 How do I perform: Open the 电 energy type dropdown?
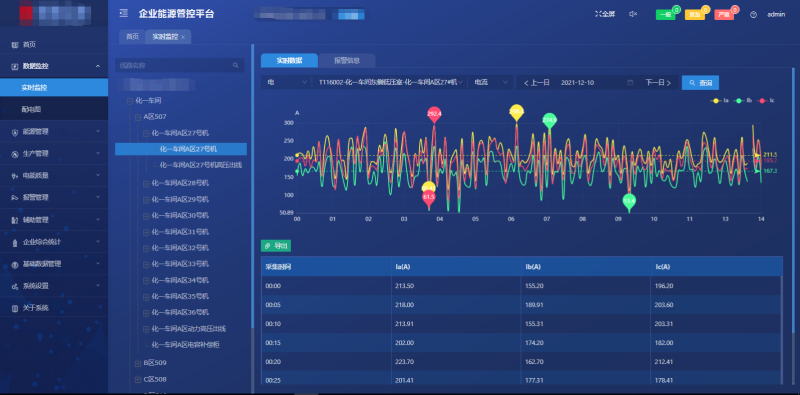click(x=285, y=82)
